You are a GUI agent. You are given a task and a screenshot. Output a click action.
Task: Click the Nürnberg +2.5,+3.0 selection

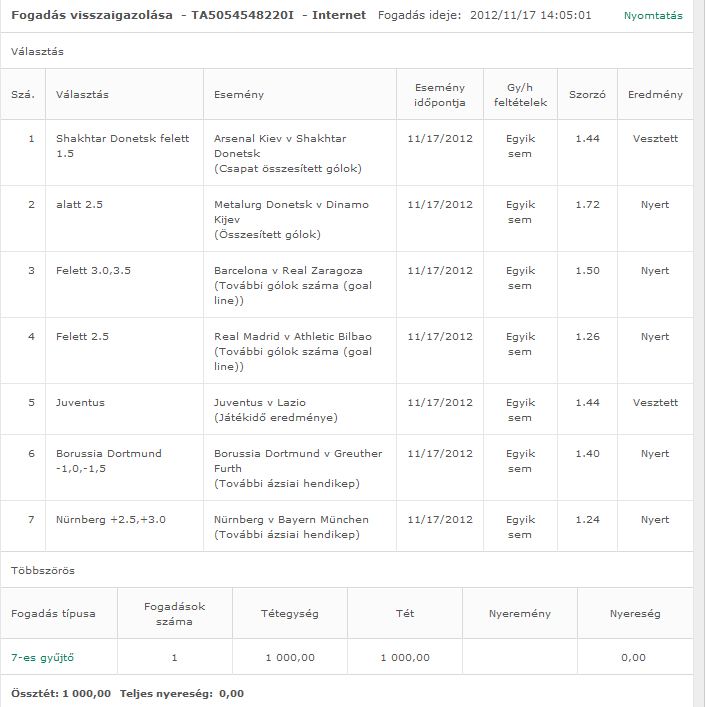coord(110,519)
